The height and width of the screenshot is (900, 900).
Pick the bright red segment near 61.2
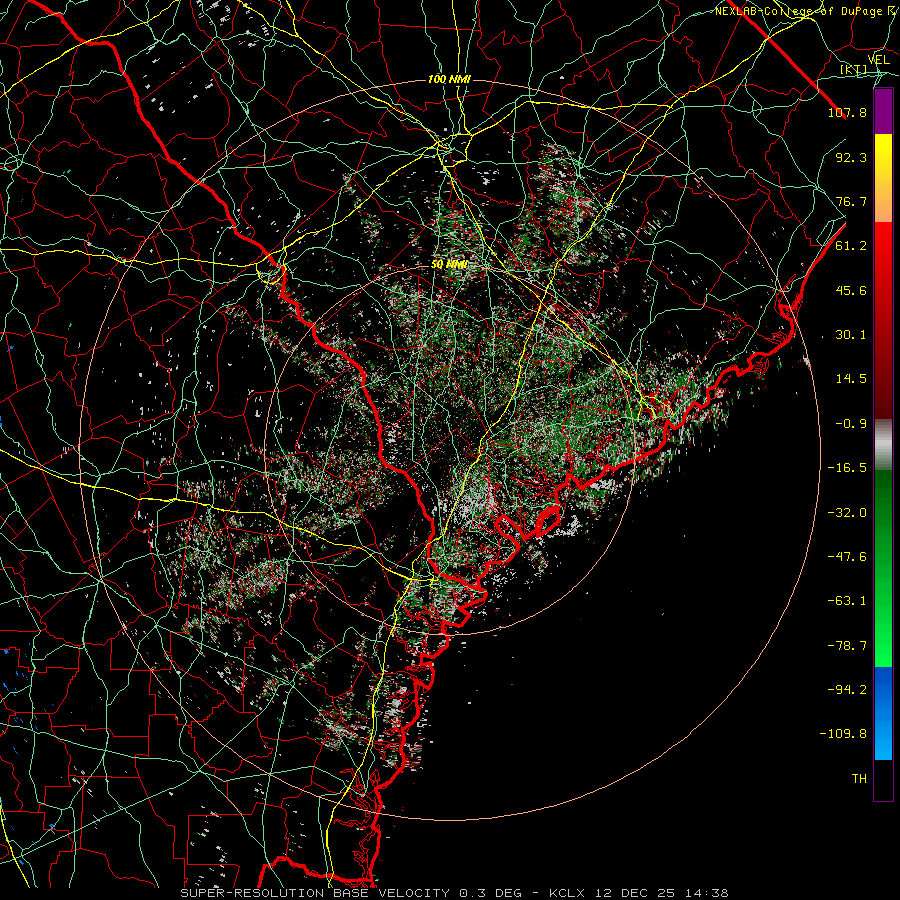883,246
